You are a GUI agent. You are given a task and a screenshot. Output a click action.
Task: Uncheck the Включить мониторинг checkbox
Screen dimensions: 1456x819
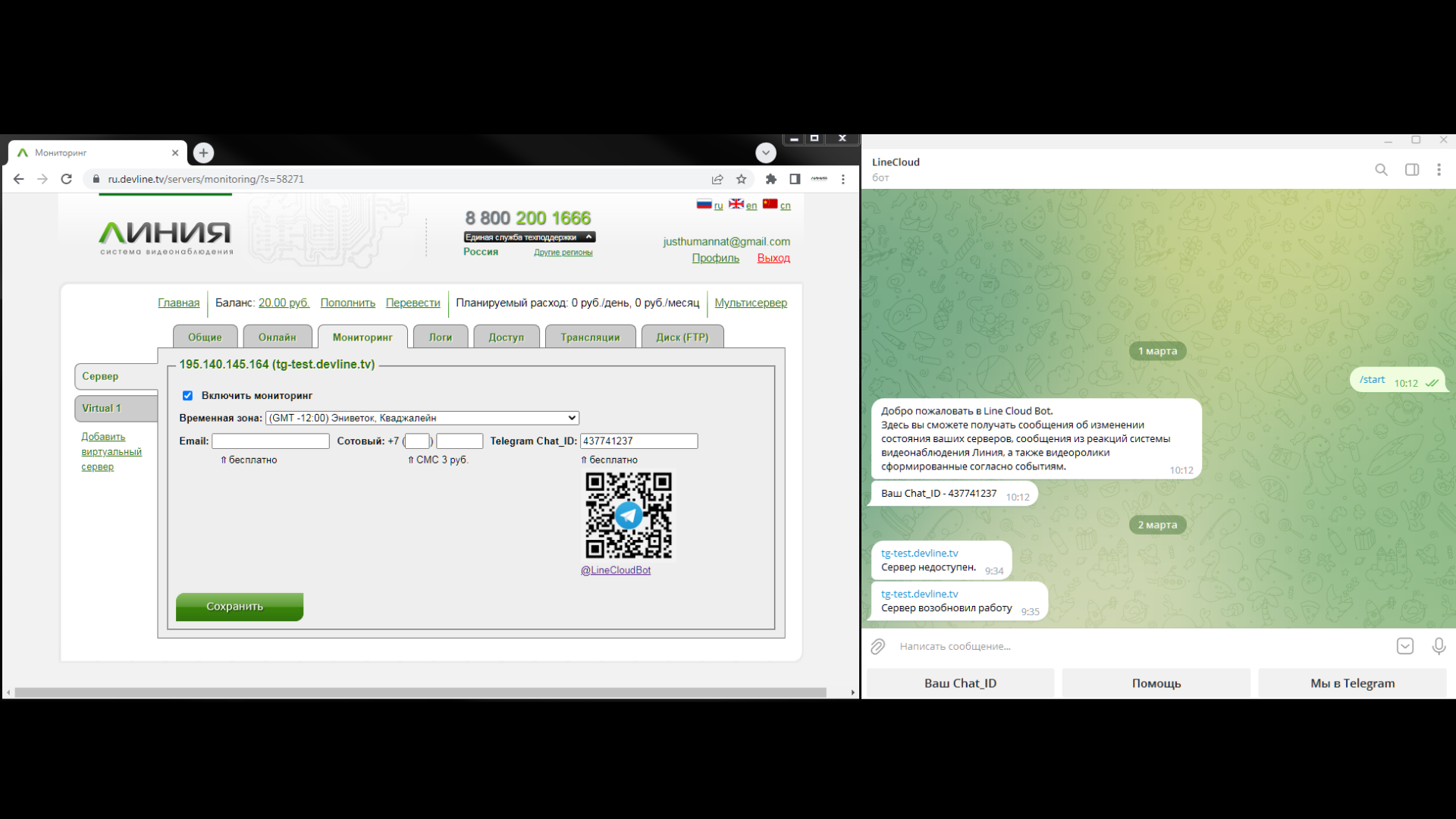(187, 396)
